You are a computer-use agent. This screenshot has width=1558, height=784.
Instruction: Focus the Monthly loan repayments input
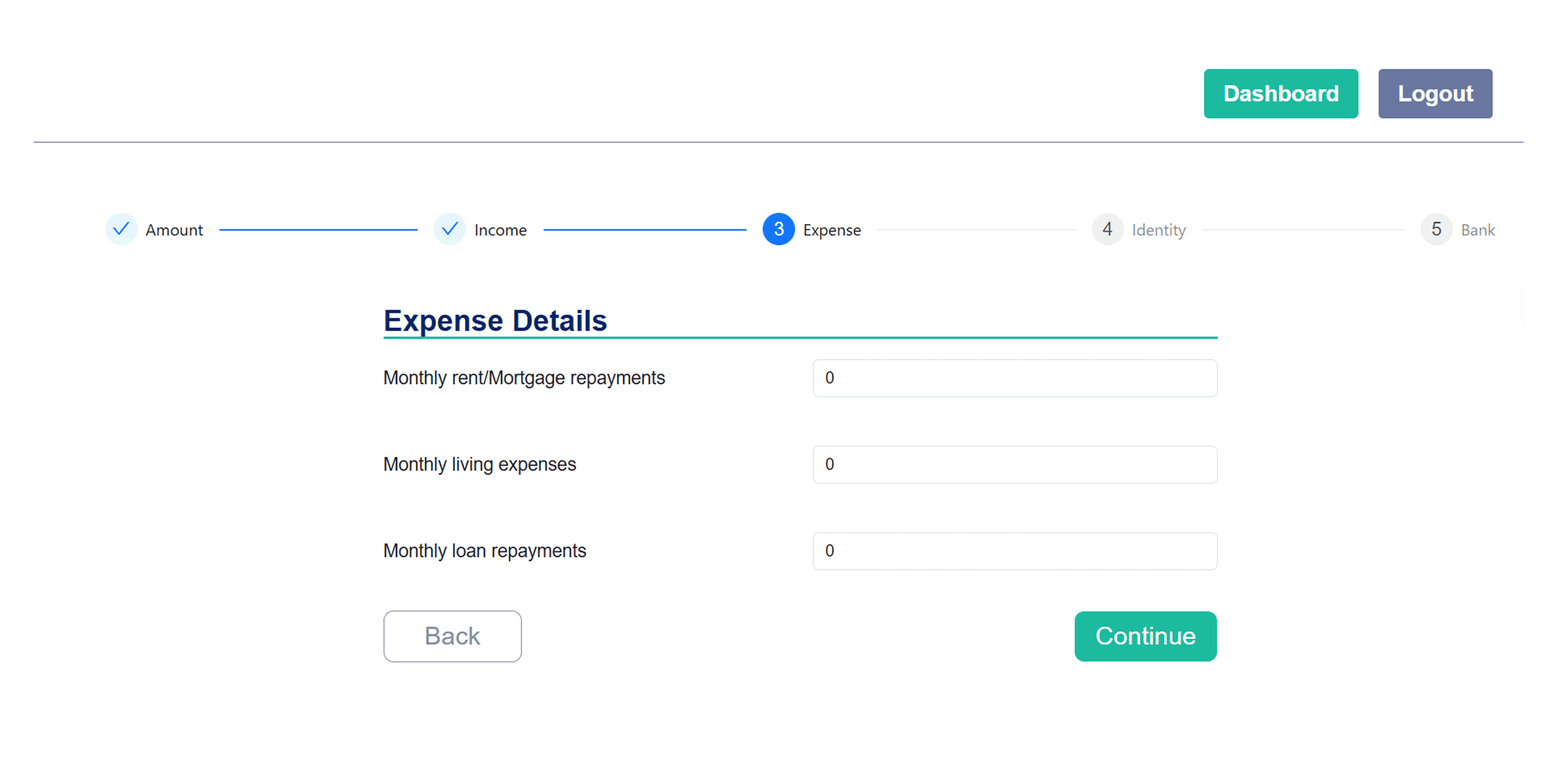(1014, 551)
